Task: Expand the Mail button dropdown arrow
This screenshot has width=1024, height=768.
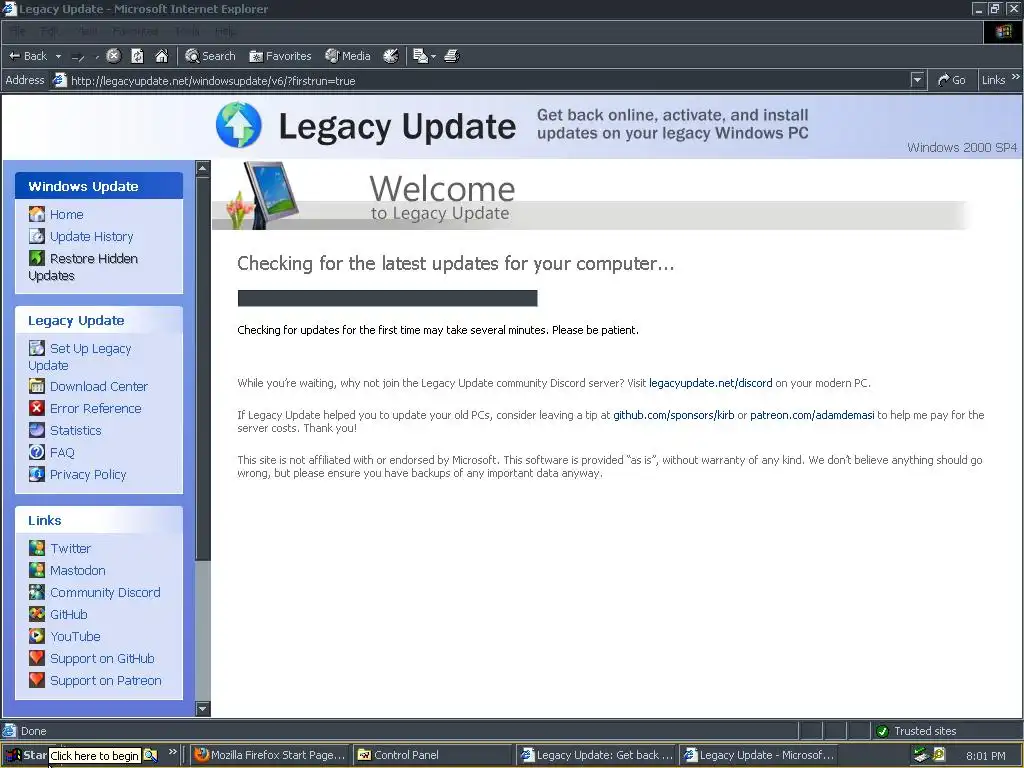Action: click(x=433, y=56)
